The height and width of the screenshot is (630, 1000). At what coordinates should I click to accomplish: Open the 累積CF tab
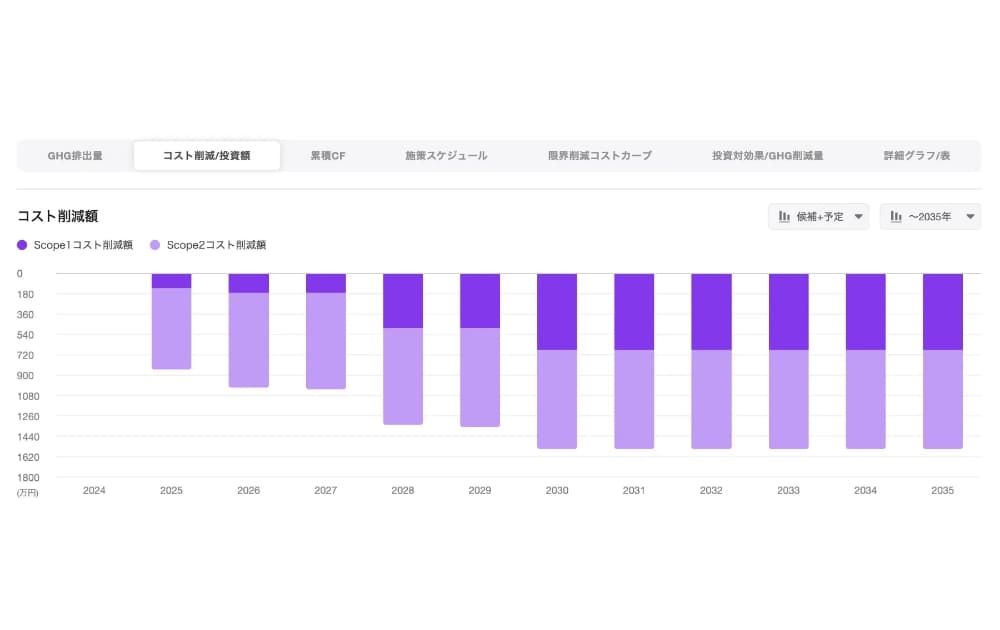(x=328, y=156)
